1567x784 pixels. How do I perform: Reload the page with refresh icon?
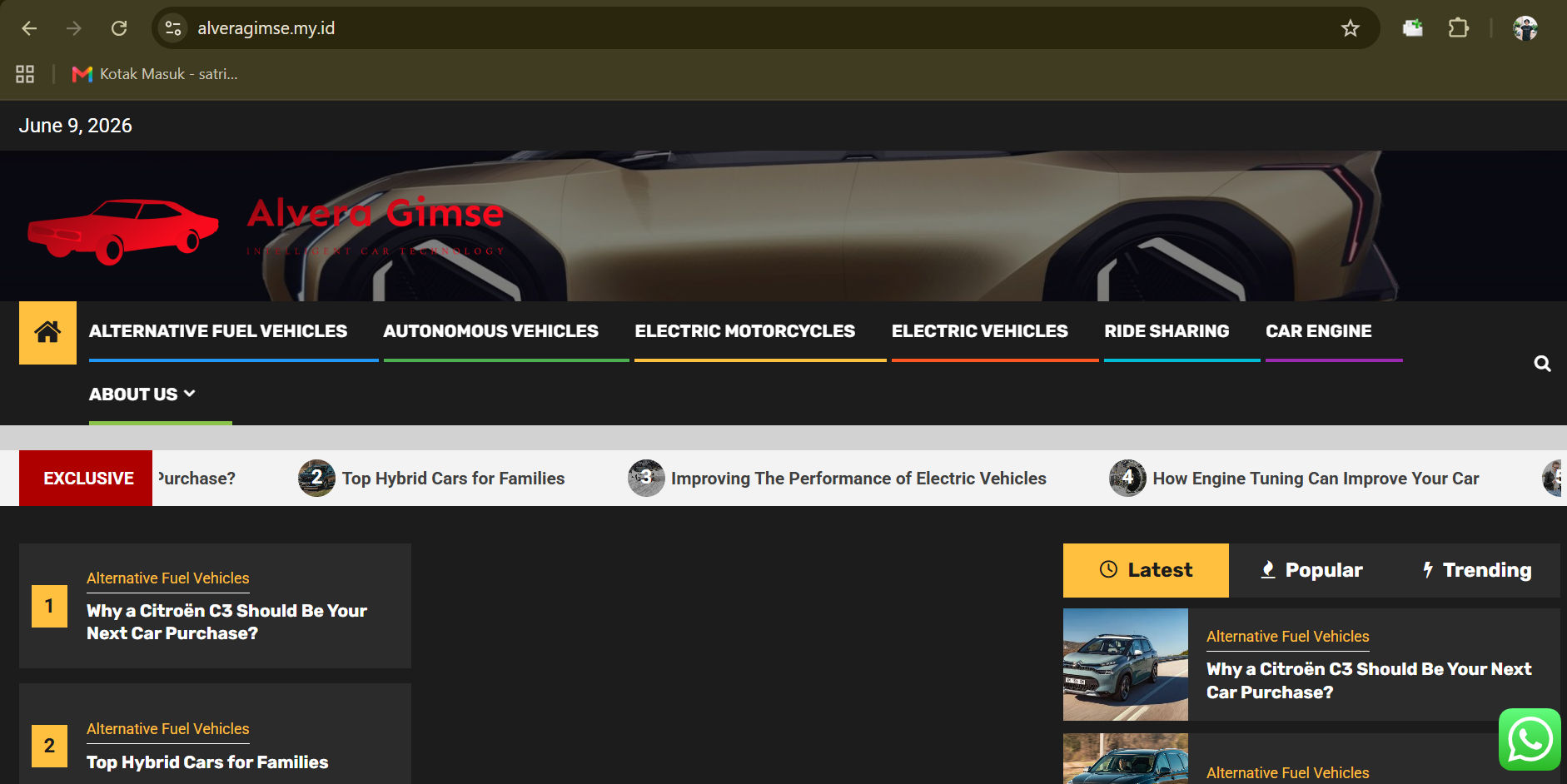tap(119, 28)
